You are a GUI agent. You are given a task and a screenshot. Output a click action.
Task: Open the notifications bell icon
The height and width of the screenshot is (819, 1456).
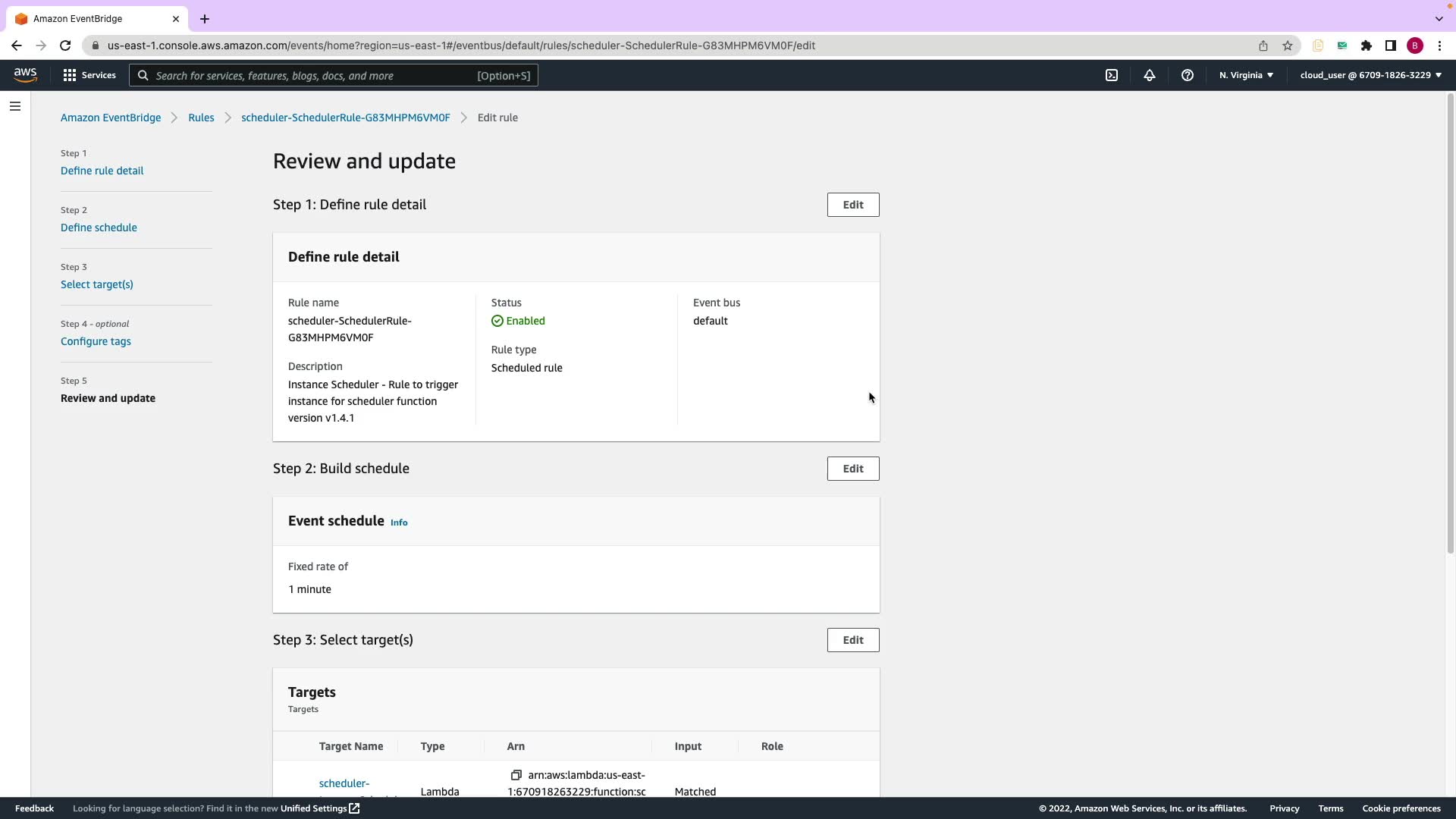coord(1150,75)
